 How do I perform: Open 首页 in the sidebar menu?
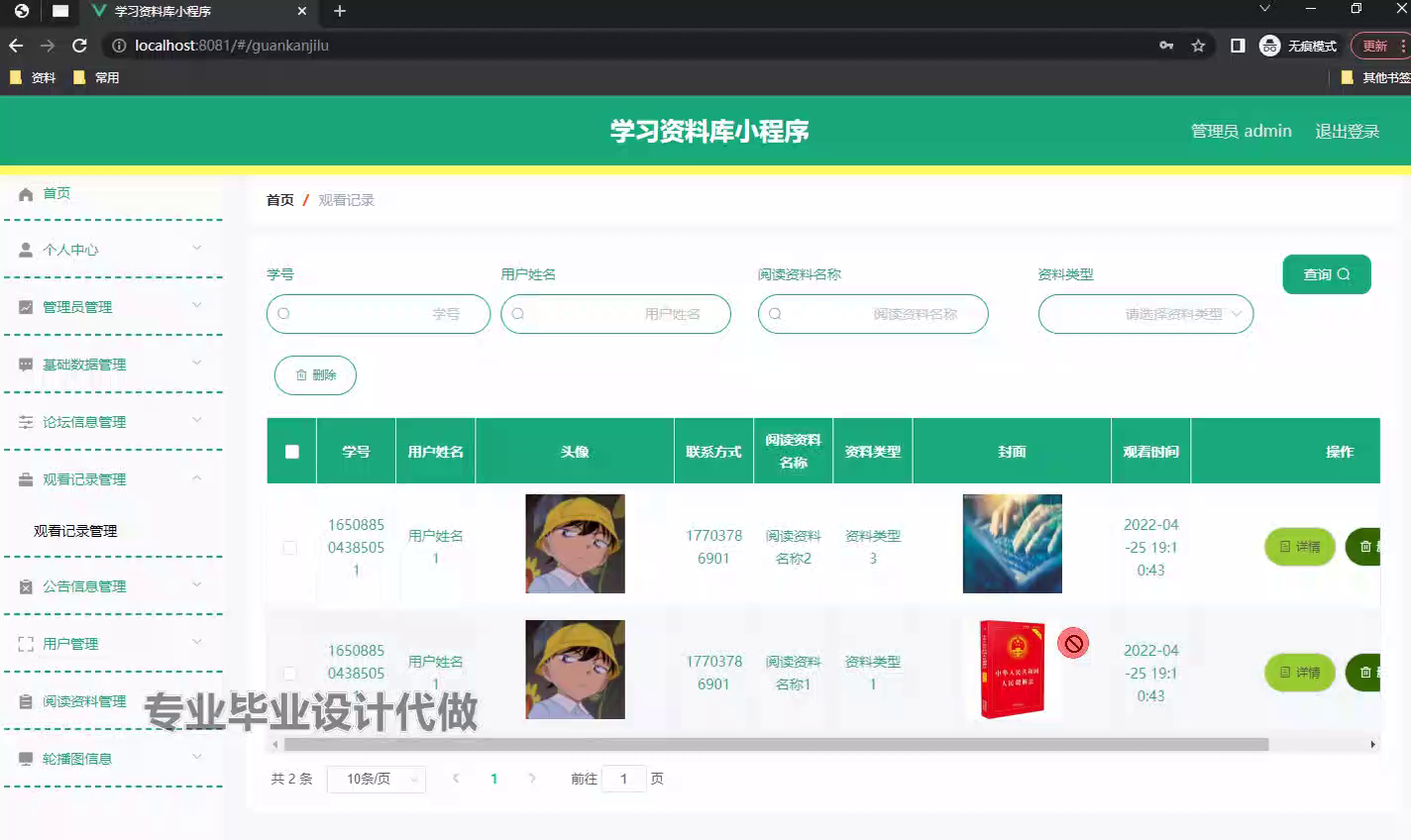coord(56,193)
